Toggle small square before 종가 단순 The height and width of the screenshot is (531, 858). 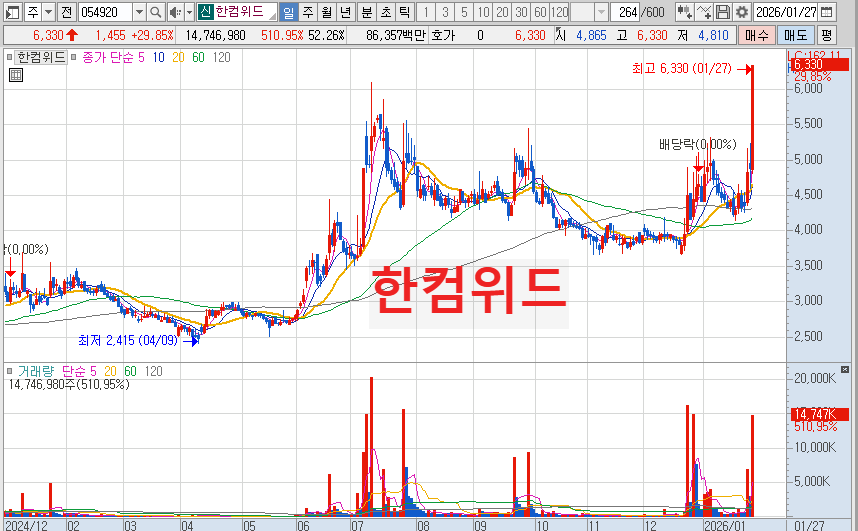coord(73,57)
